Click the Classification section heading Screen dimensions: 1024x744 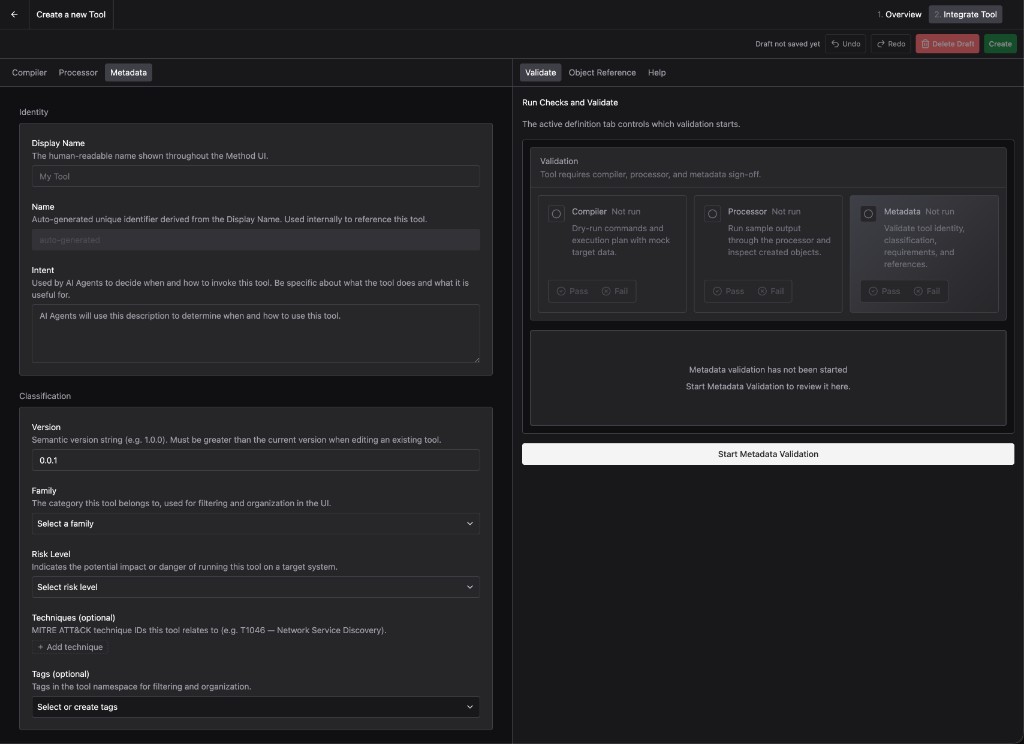point(45,396)
